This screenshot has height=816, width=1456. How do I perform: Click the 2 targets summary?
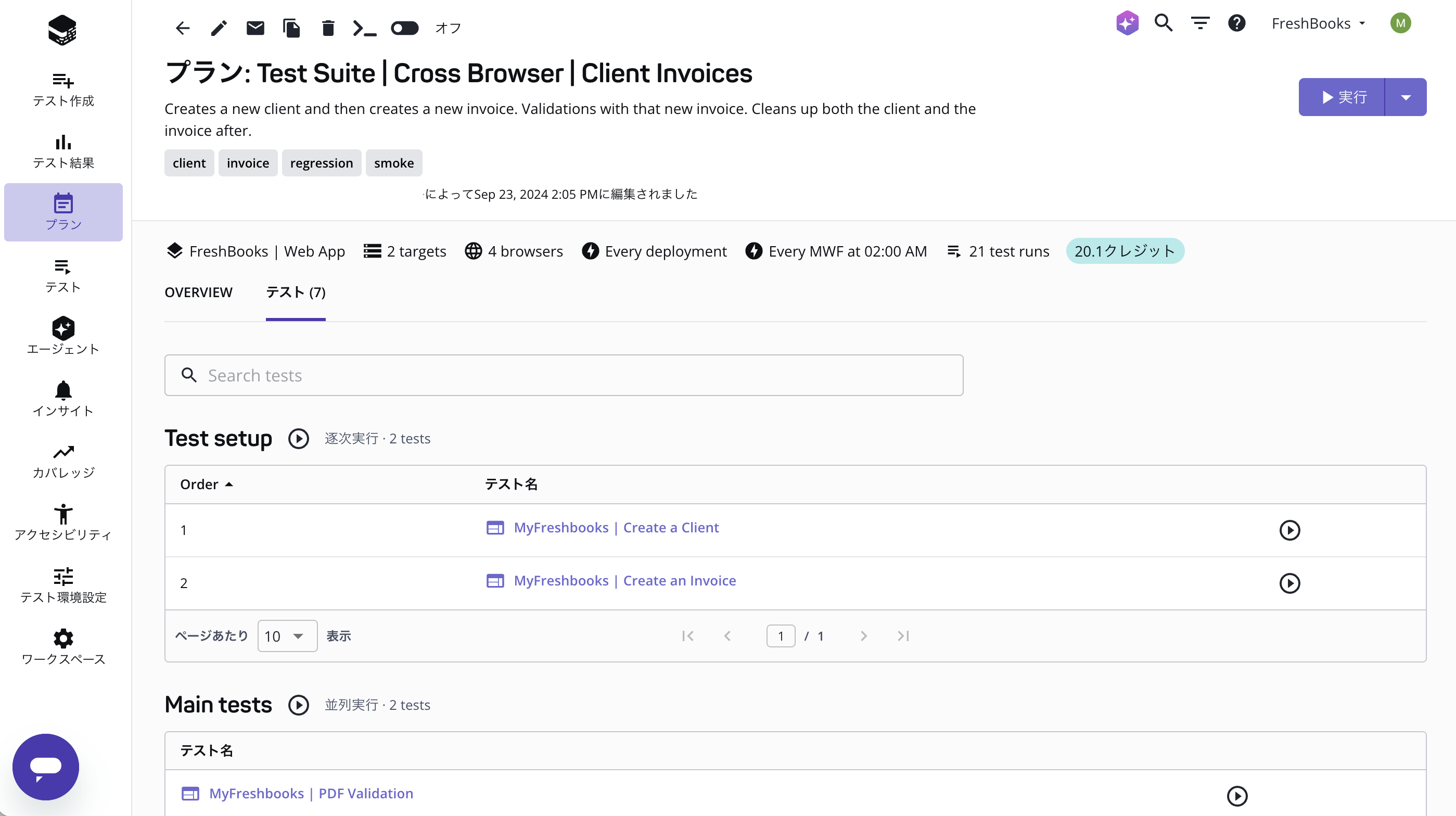(x=405, y=251)
